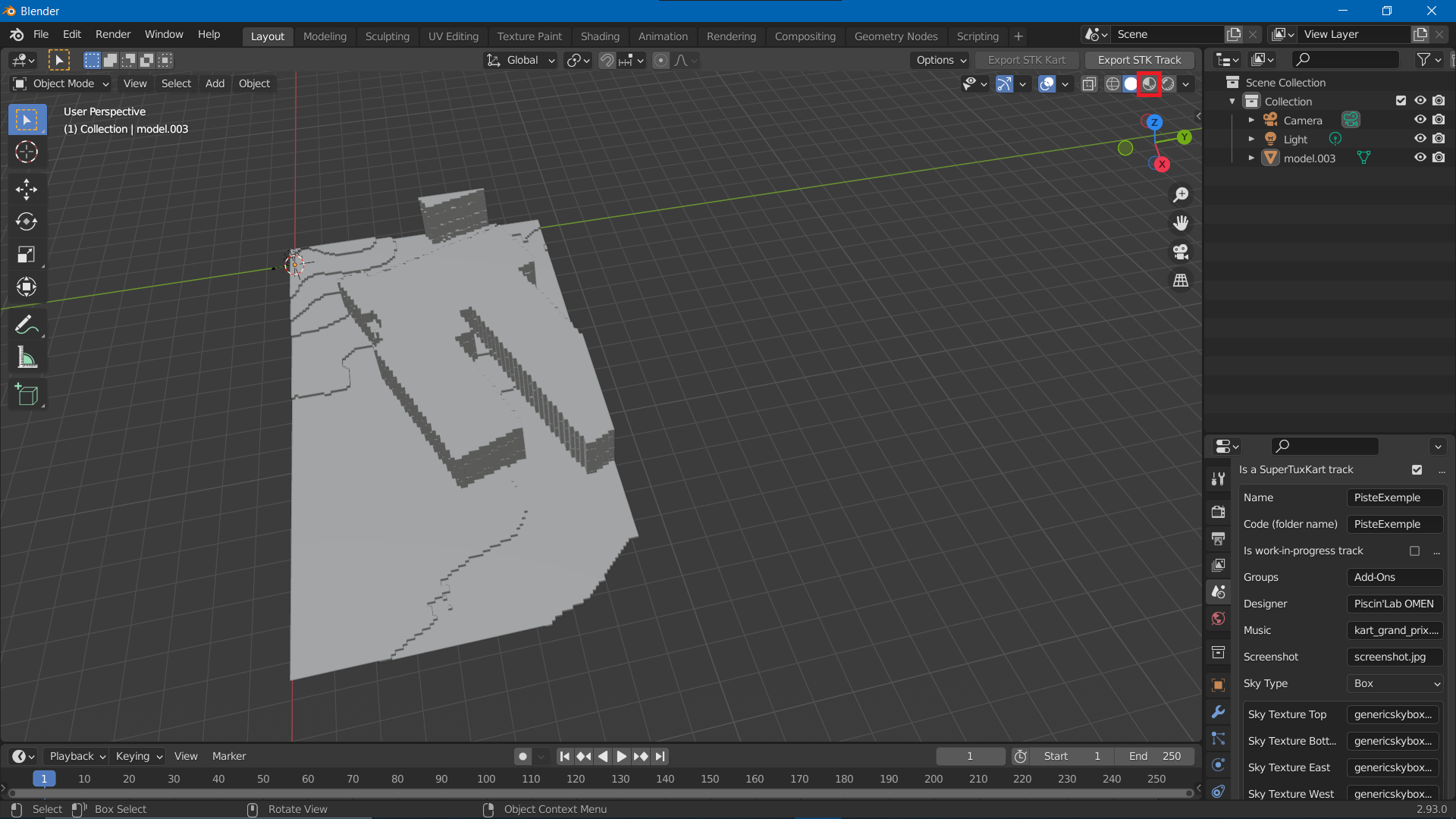
Task: Activate the Move tool
Action: [27, 189]
